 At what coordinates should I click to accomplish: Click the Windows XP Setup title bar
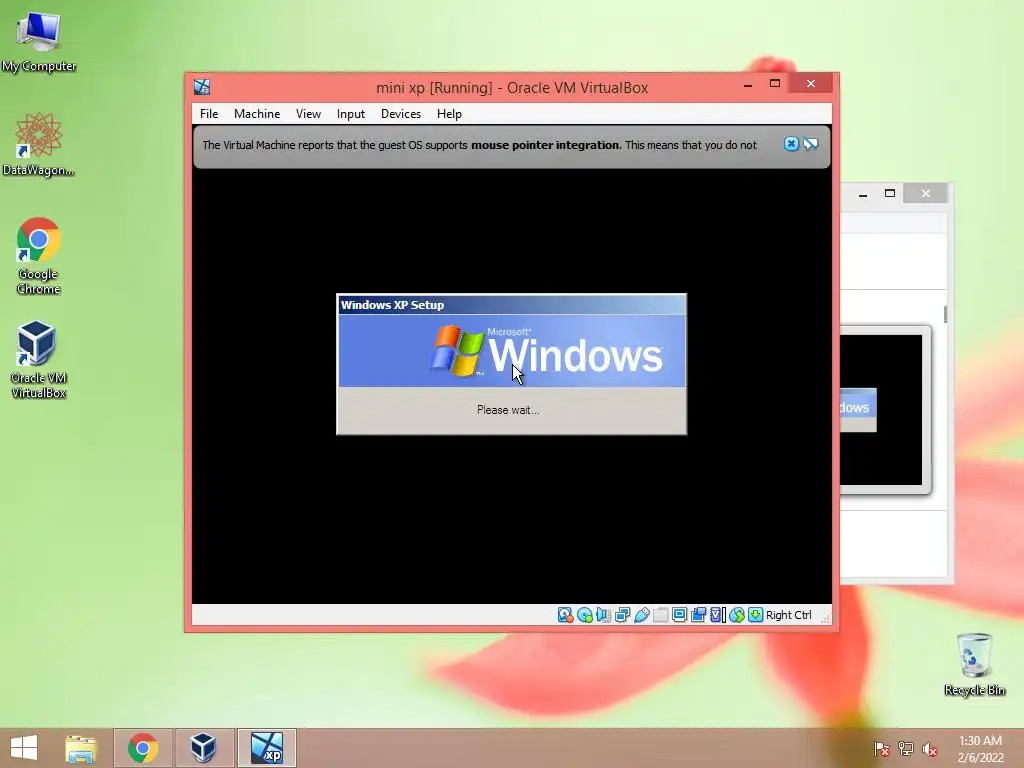point(511,305)
